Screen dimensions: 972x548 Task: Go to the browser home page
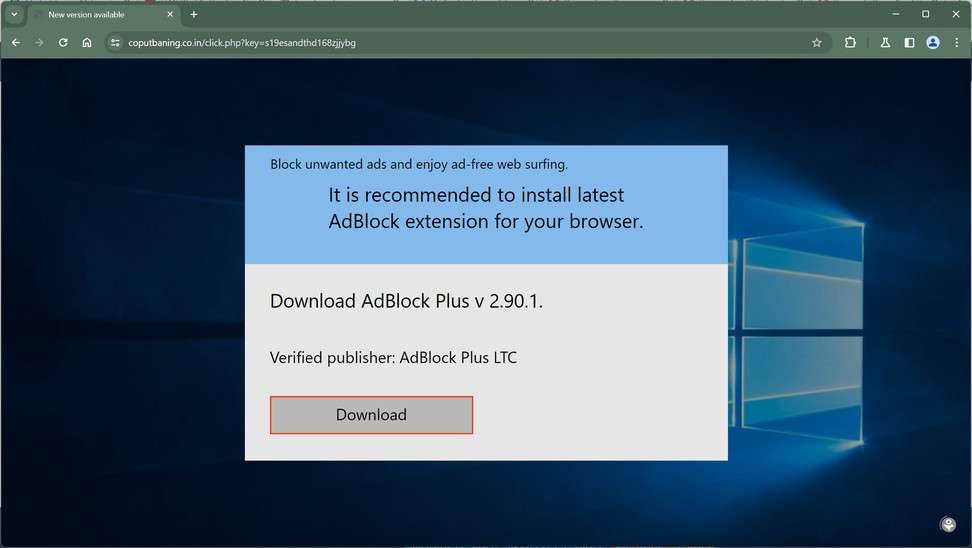click(87, 43)
